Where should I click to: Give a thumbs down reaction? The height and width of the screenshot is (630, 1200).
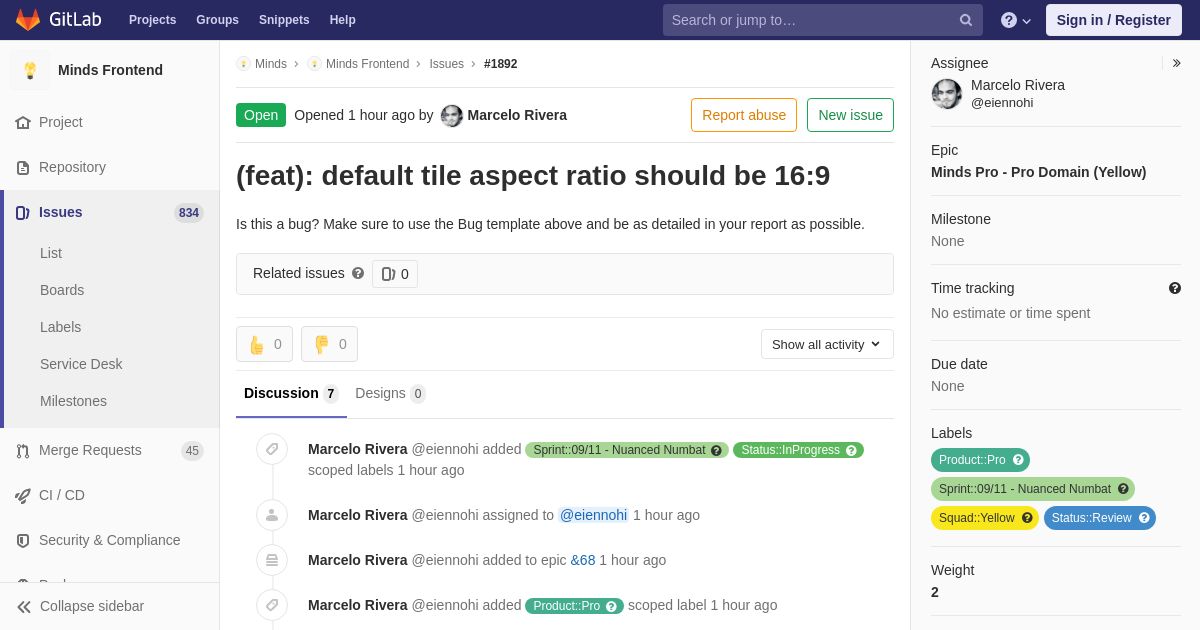329,344
